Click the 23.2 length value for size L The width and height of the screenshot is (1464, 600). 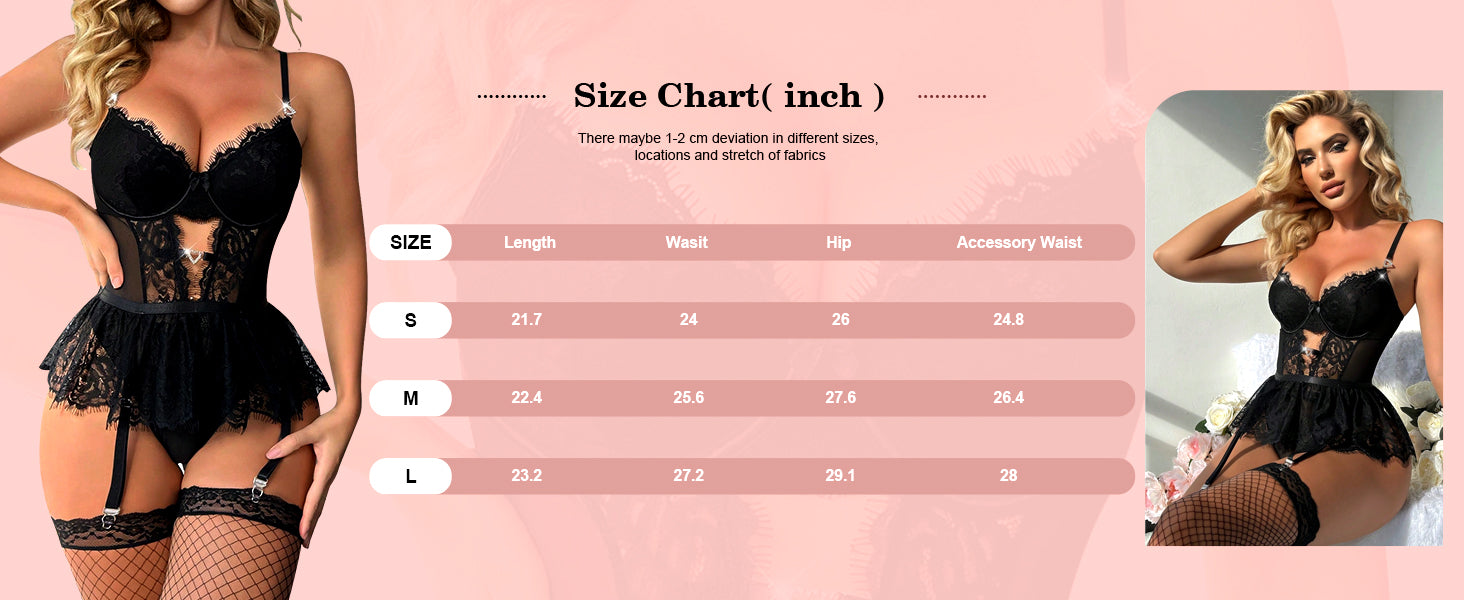tap(527, 476)
